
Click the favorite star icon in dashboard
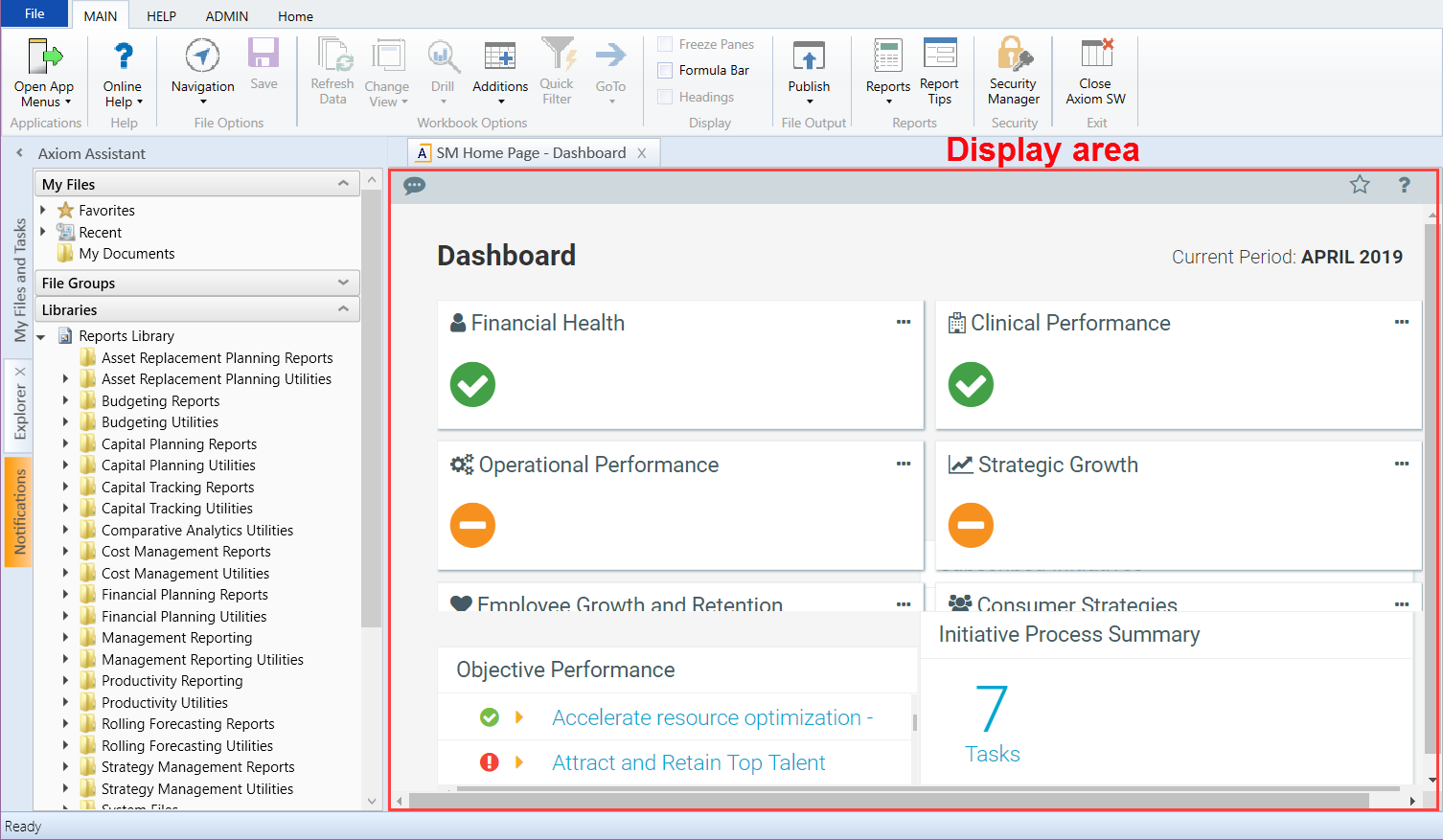point(1360,185)
